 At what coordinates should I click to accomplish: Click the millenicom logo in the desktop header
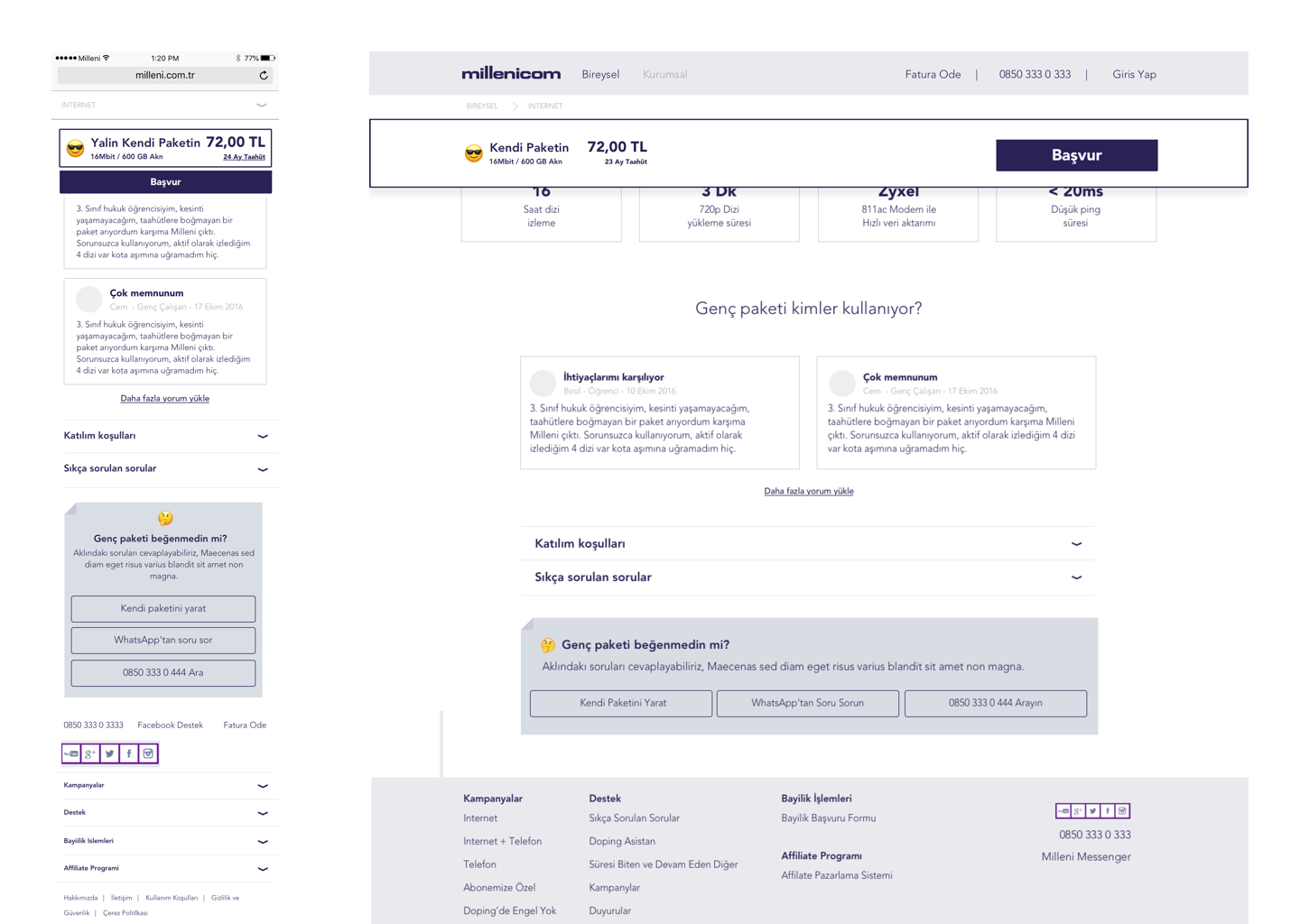(x=511, y=74)
